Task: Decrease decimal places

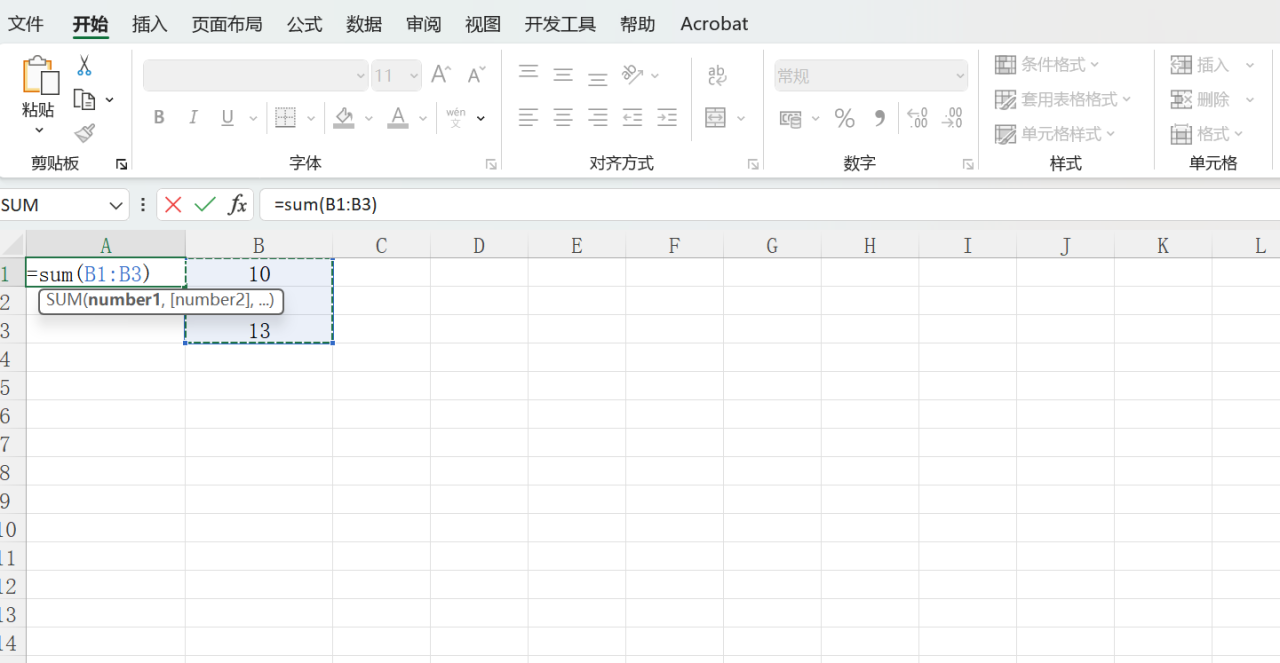Action: 952,119
